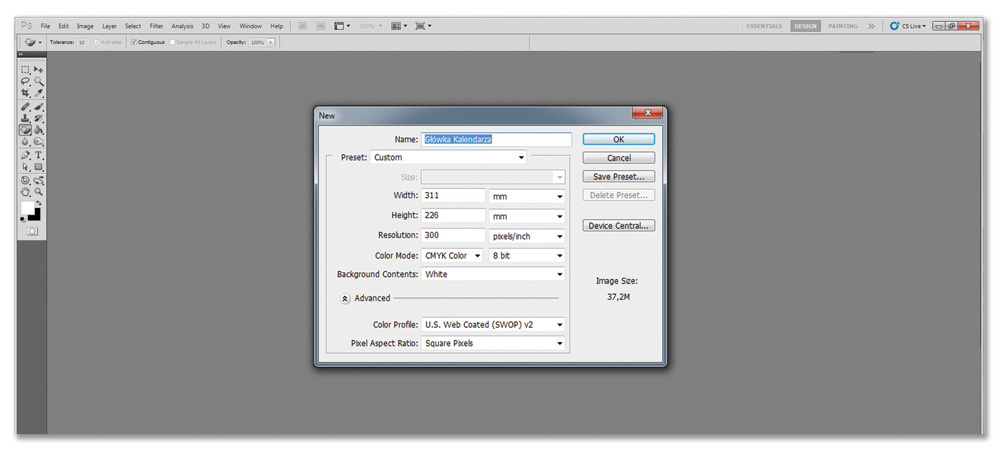Select the Pen tool
This screenshot has height=457, width=1000.
[x=26, y=155]
